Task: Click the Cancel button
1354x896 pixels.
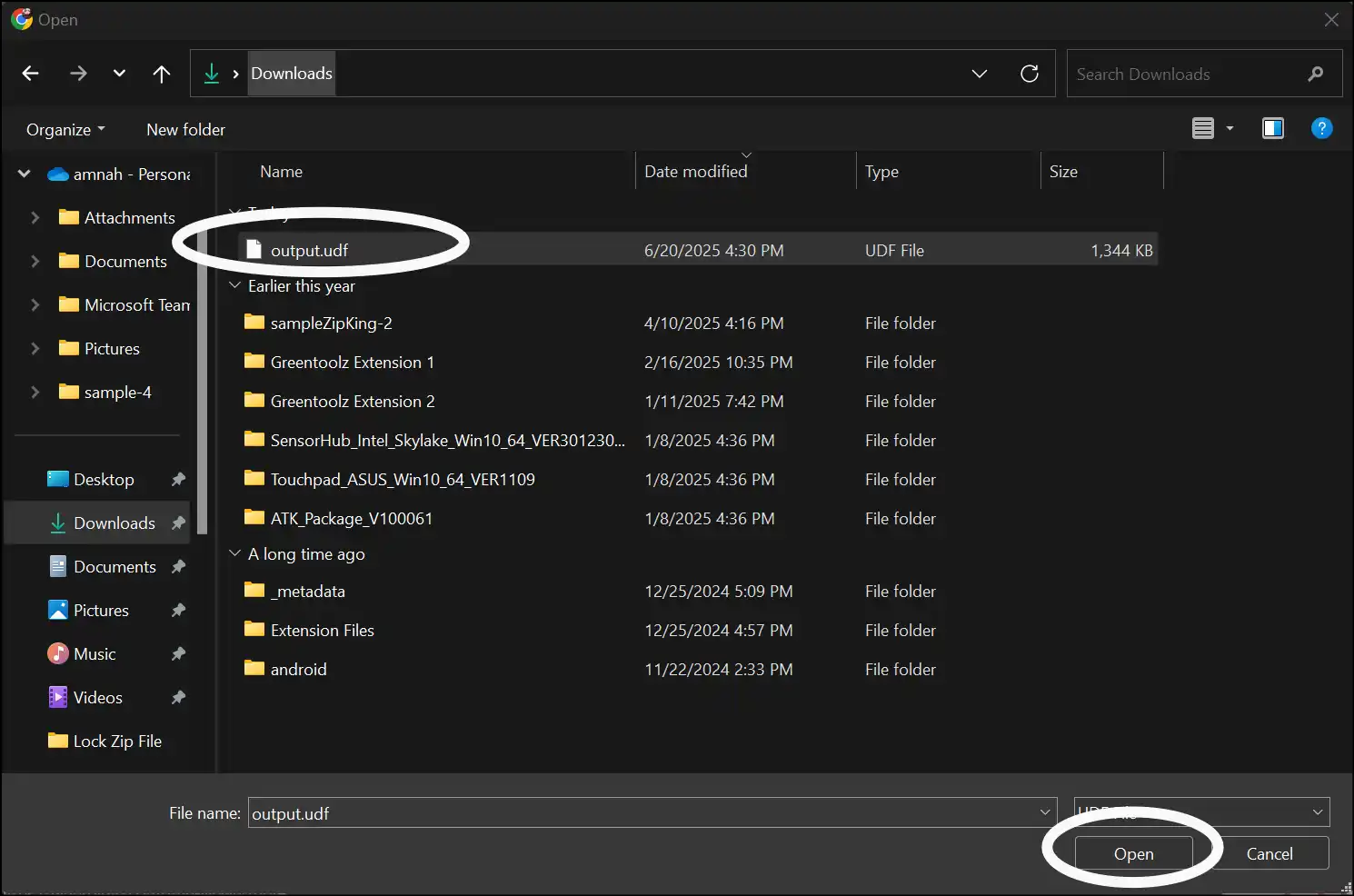Action: click(x=1269, y=853)
